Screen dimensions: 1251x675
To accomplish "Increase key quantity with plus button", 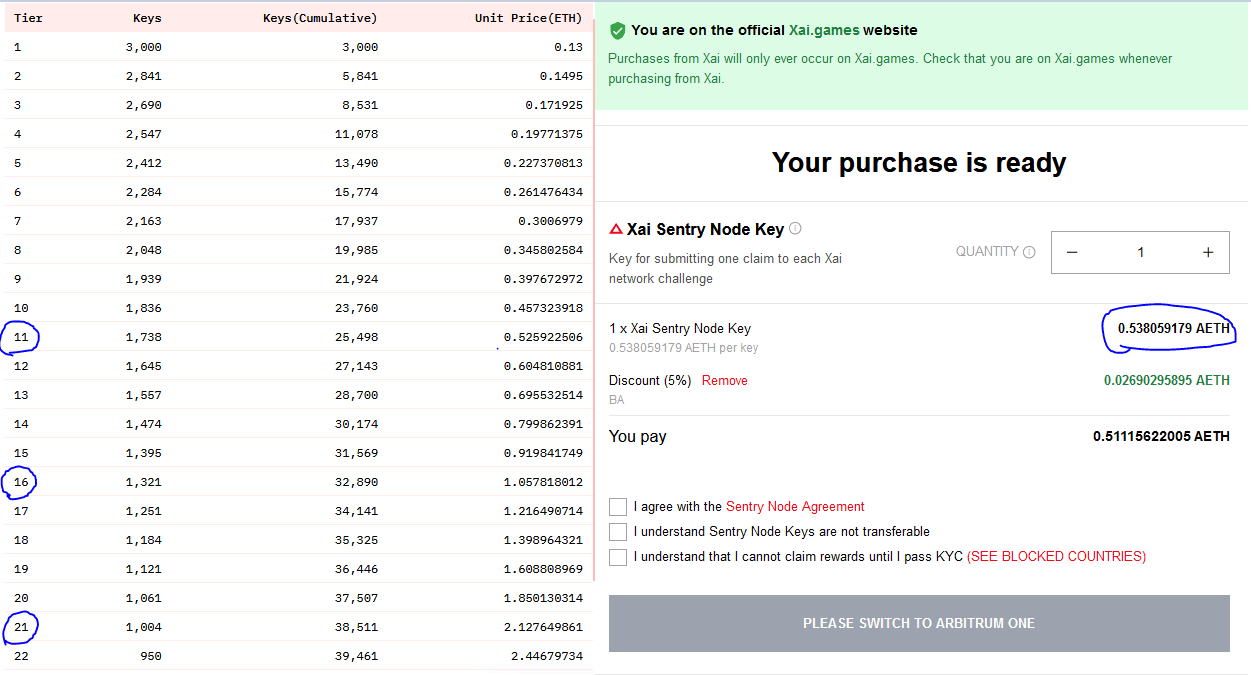I will (x=1208, y=252).
